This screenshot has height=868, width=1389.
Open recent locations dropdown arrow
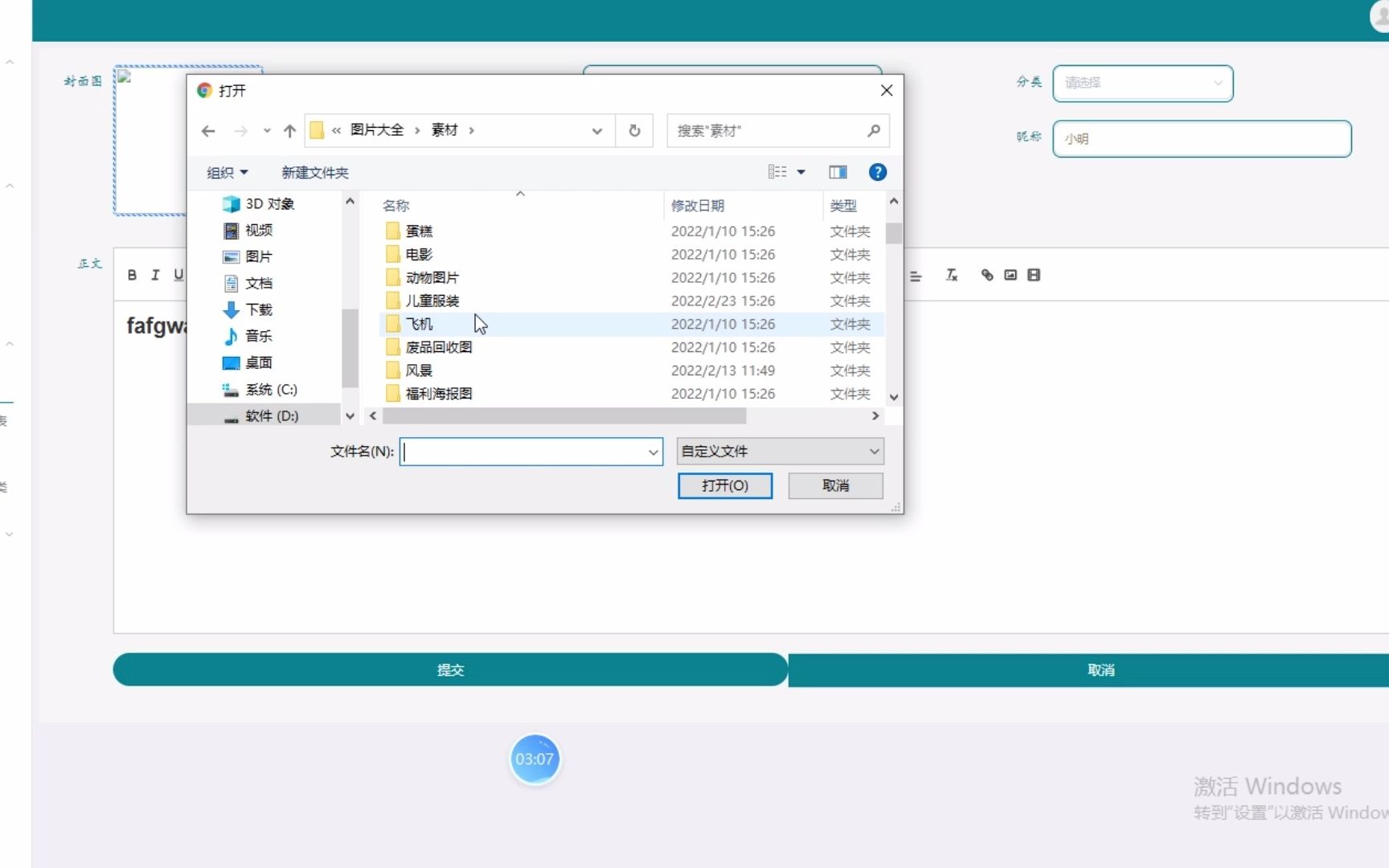267,131
